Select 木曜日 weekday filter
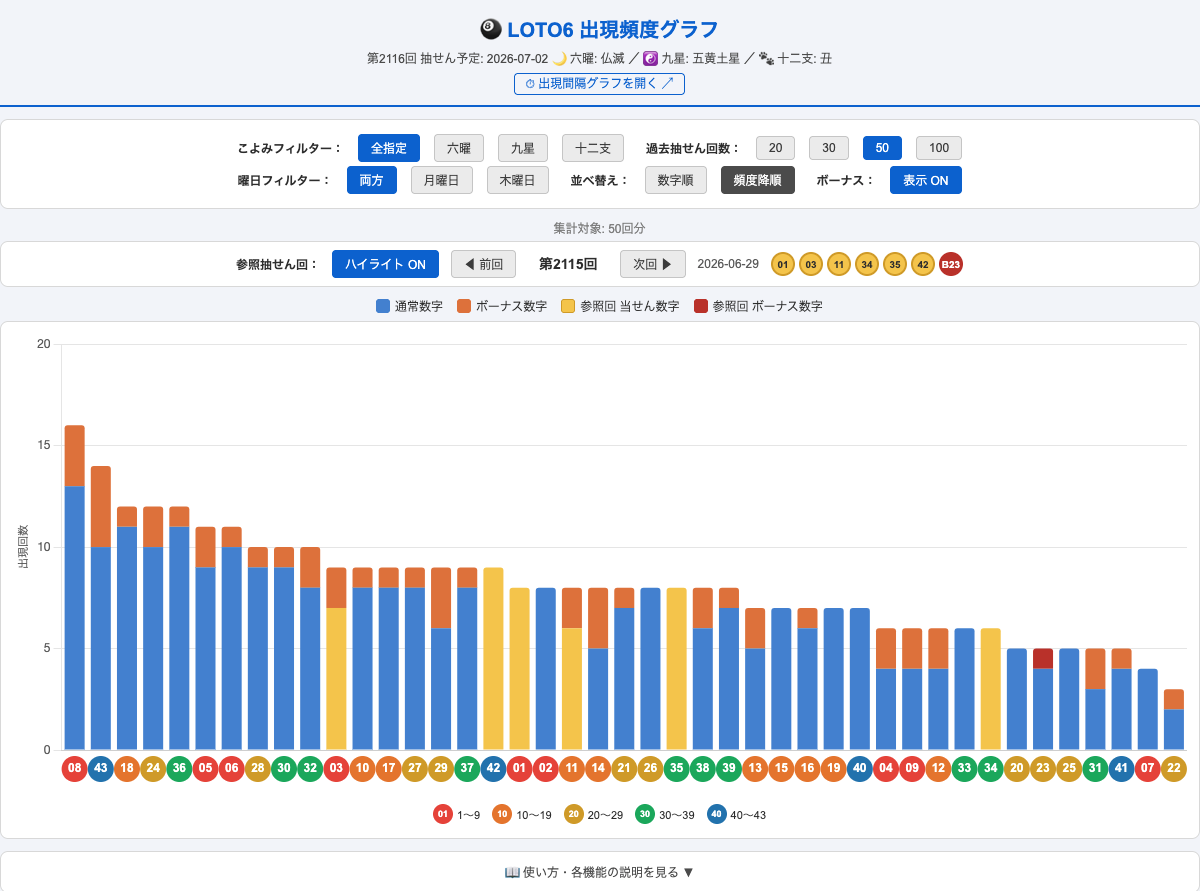The width and height of the screenshot is (1200, 891). click(518, 180)
